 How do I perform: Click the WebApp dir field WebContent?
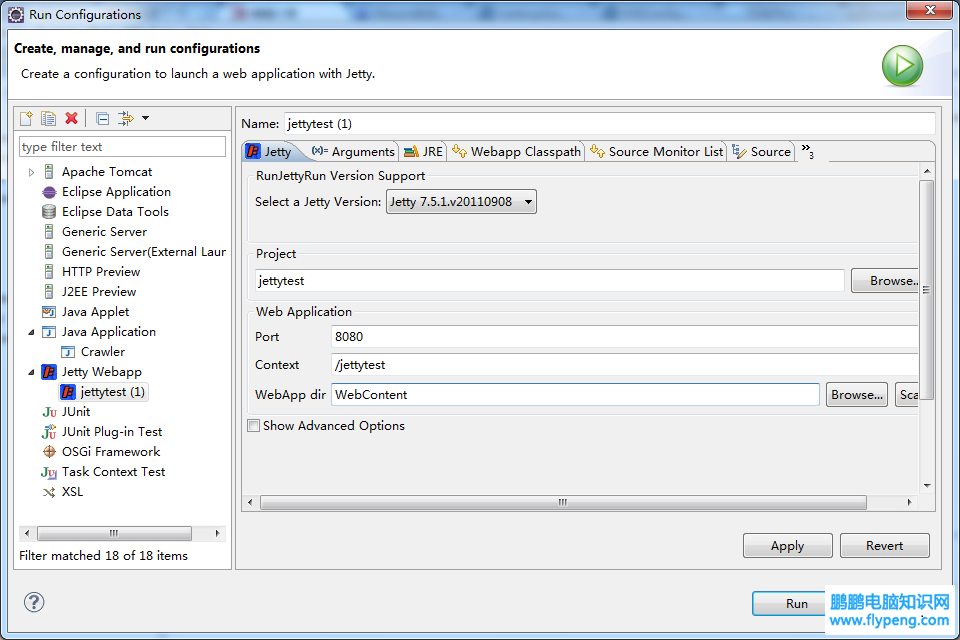click(576, 394)
